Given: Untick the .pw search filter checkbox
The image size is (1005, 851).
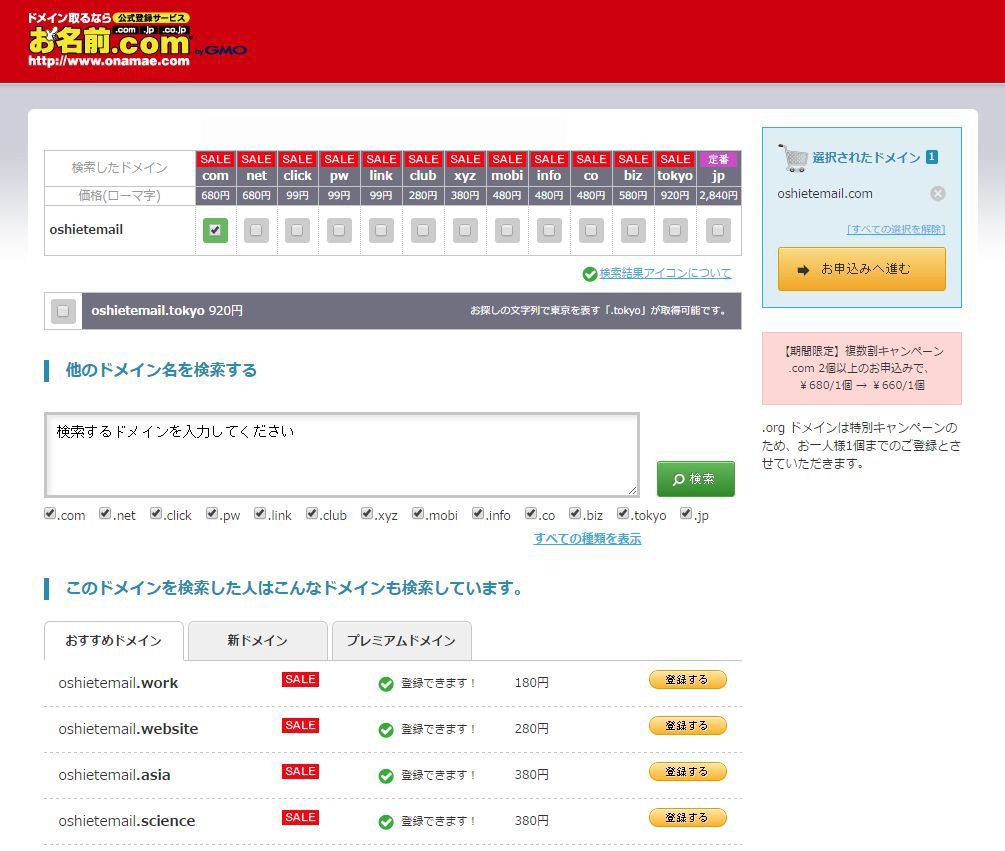Looking at the screenshot, I should click(212, 513).
